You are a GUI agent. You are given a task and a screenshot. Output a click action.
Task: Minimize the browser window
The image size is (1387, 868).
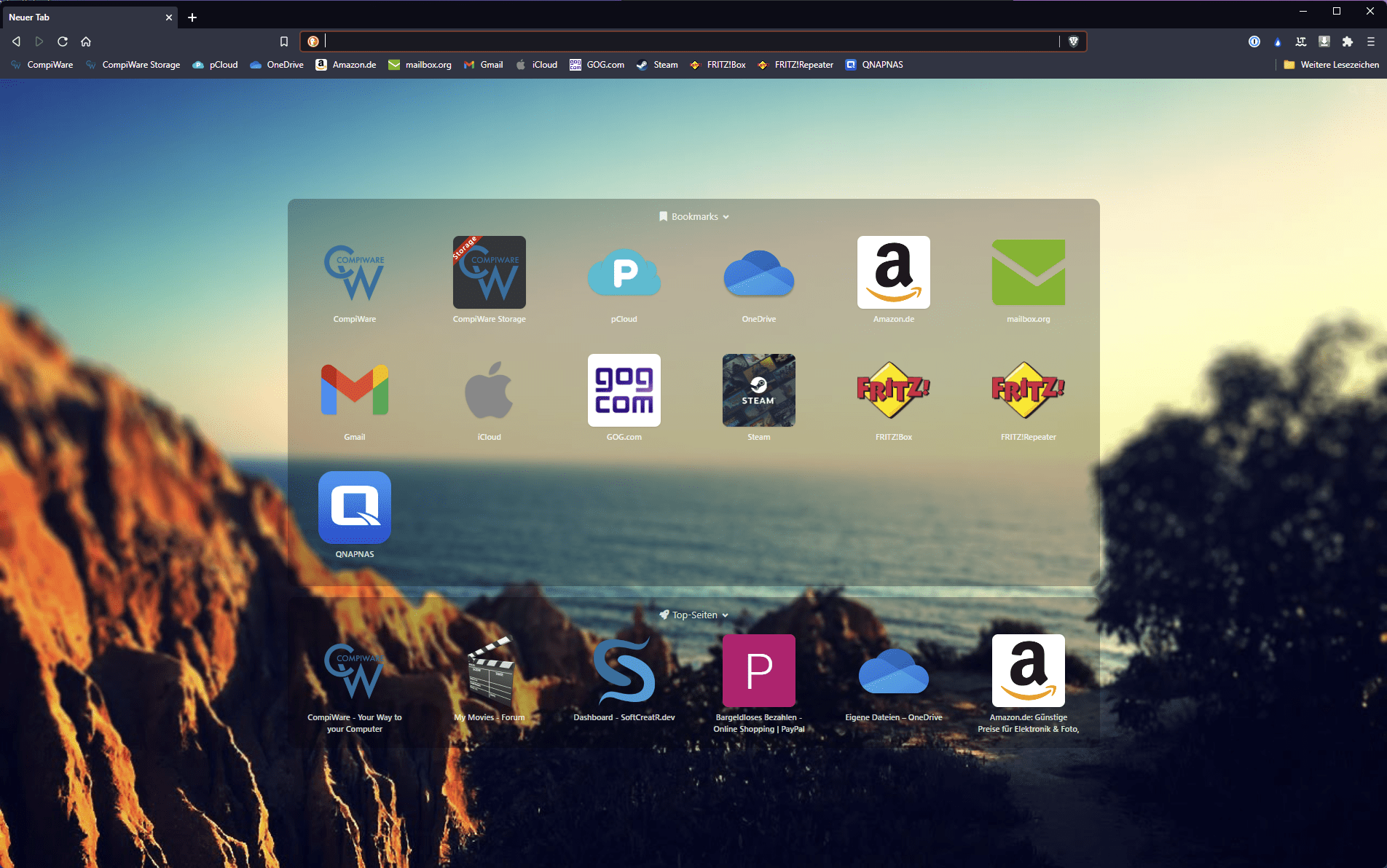click(1303, 11)
